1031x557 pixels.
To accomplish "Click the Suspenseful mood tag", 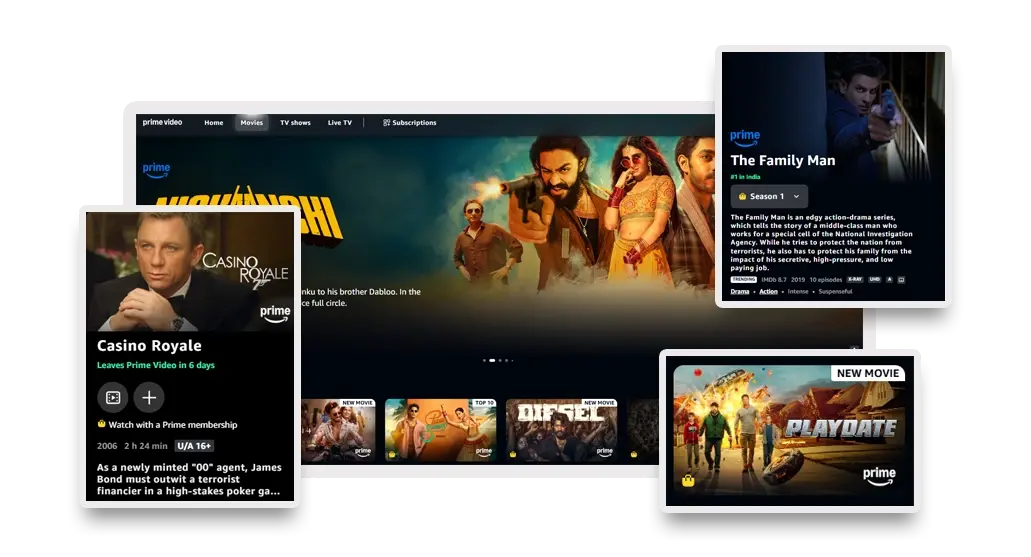I will tap(835, 291).
